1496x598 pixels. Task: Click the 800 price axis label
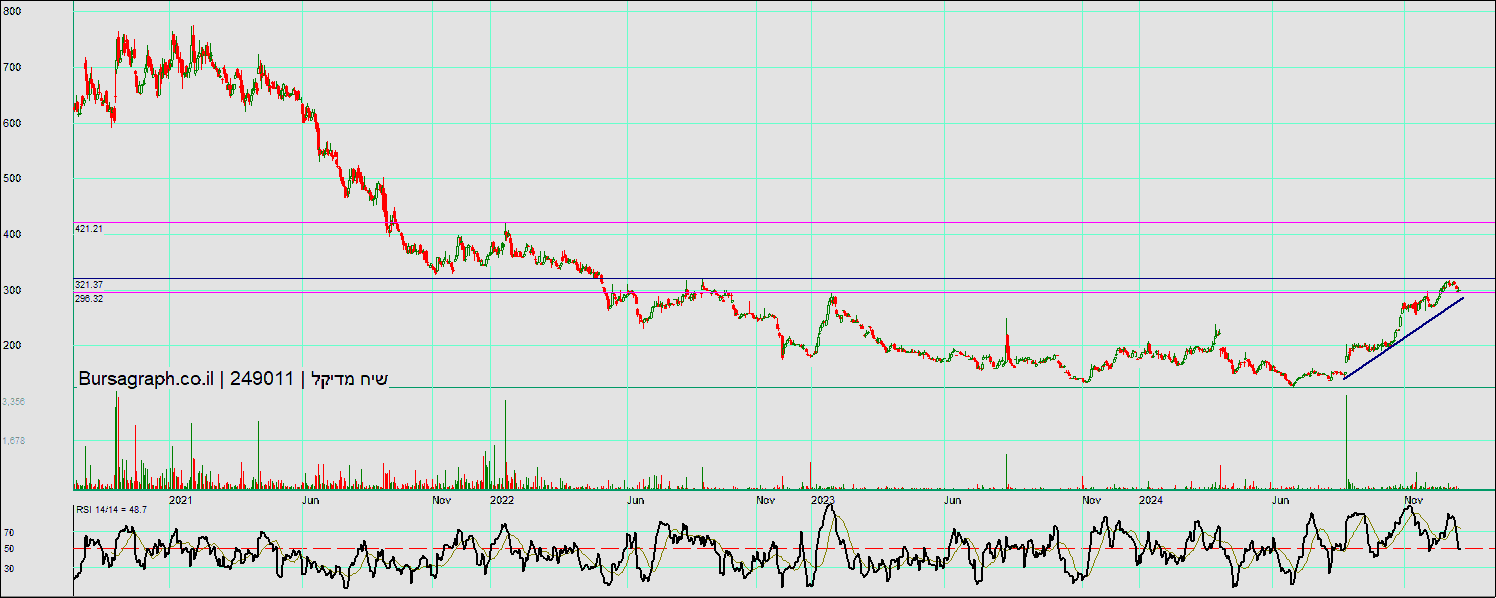coord(12,11)
